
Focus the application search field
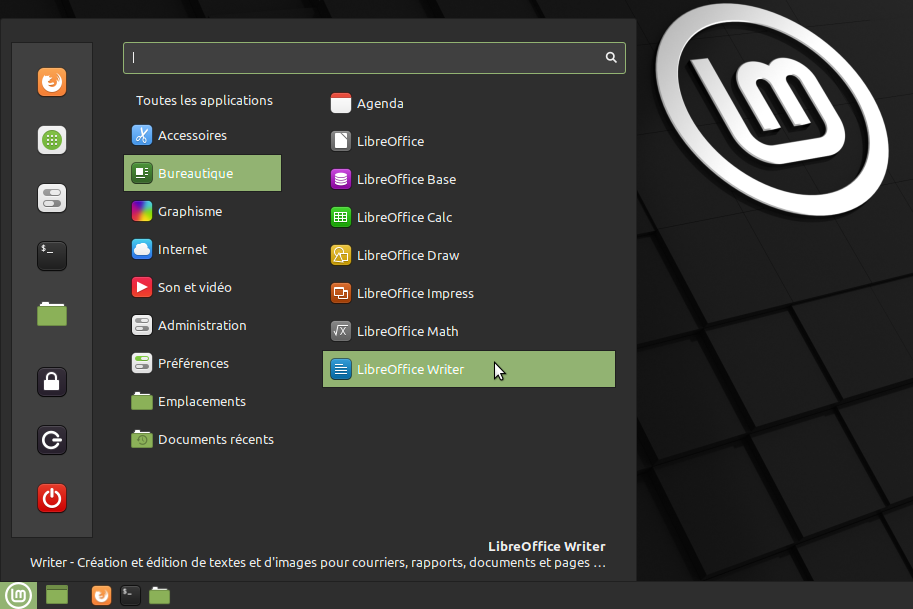[360, 58]
